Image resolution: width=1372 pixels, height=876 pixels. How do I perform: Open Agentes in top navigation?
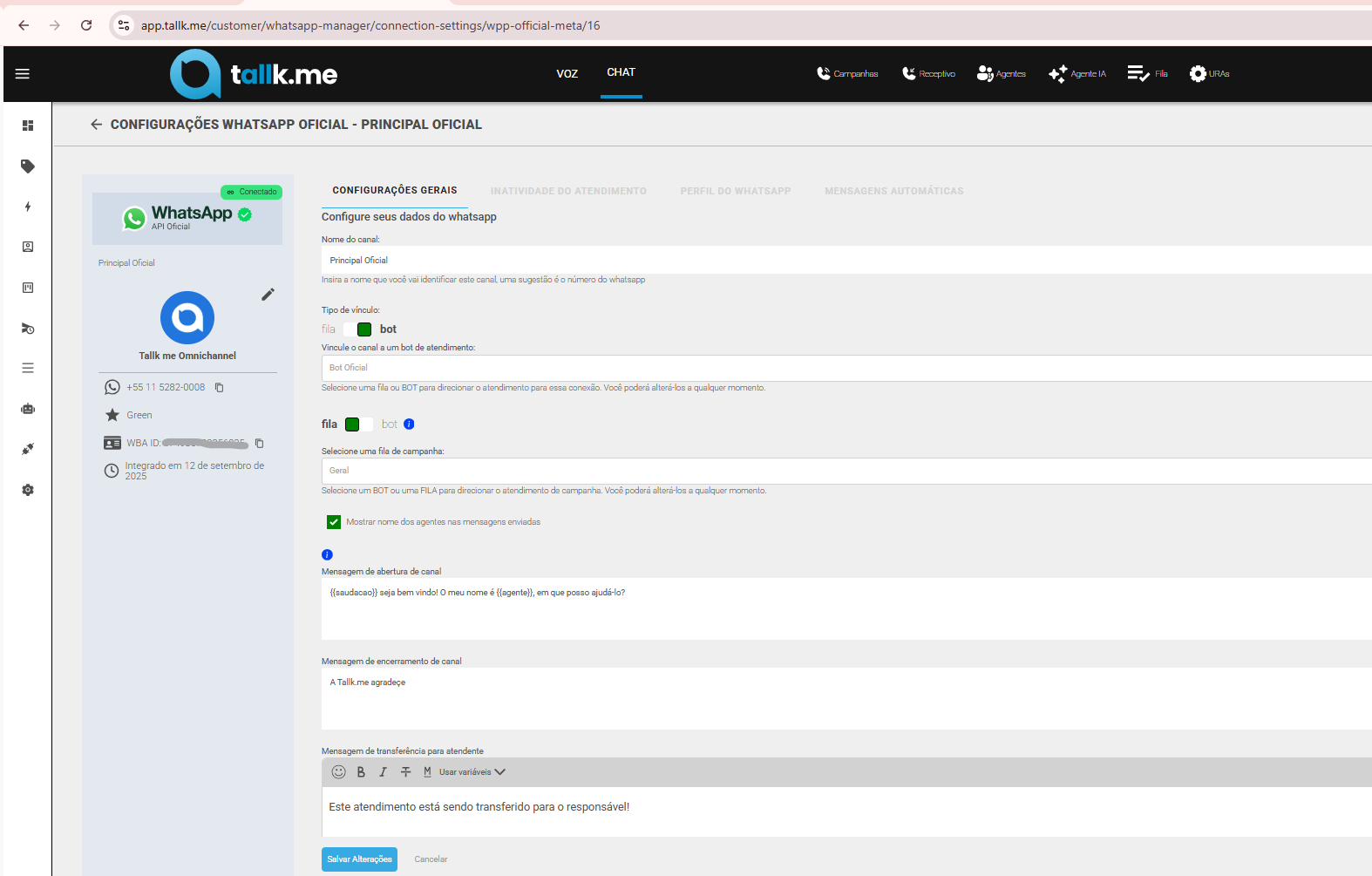[x=1002, y=74]
